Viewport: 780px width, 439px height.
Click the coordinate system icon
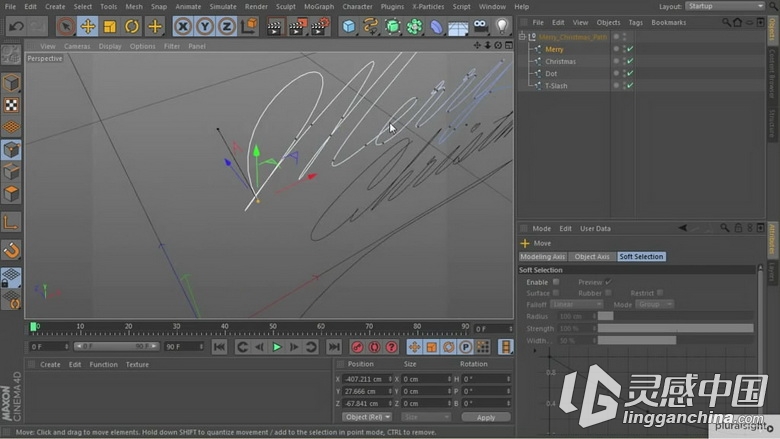coord(249,26)
